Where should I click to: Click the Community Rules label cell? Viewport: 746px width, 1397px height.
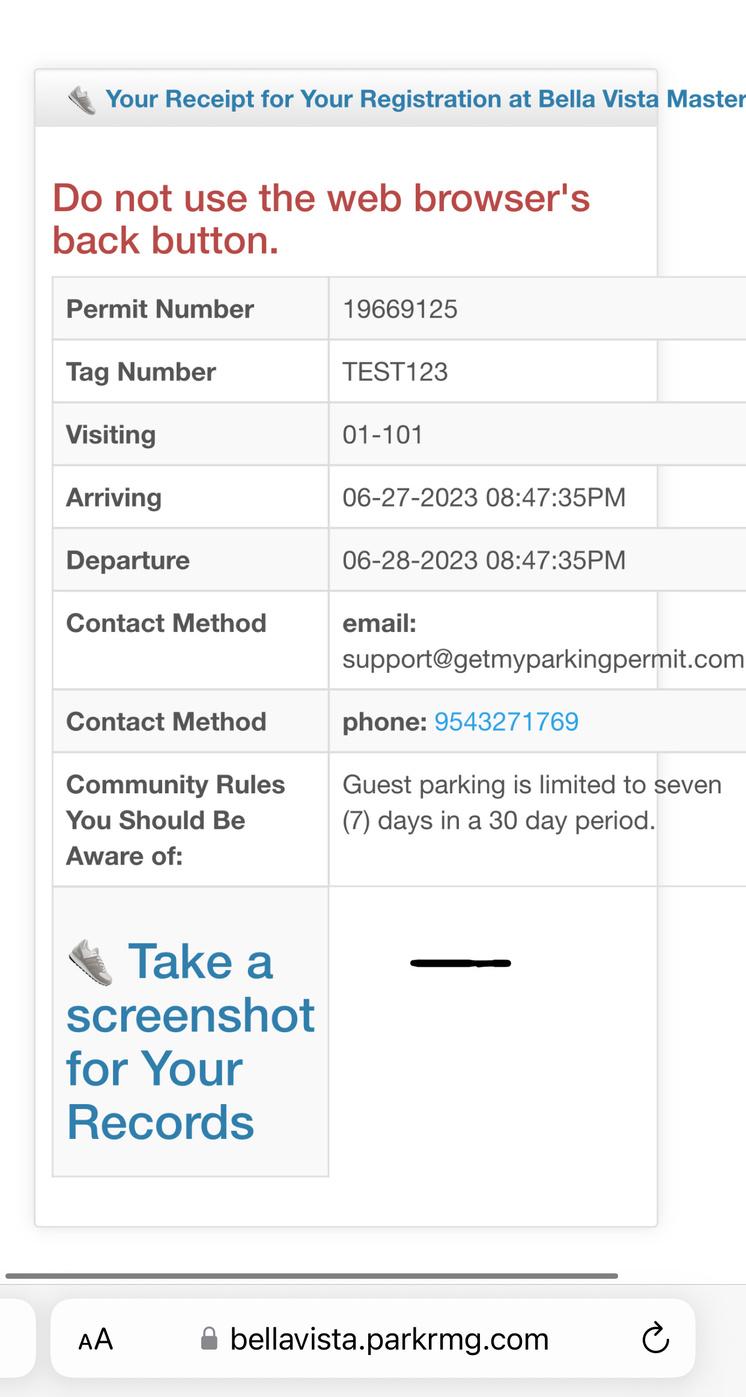point(176,819)
